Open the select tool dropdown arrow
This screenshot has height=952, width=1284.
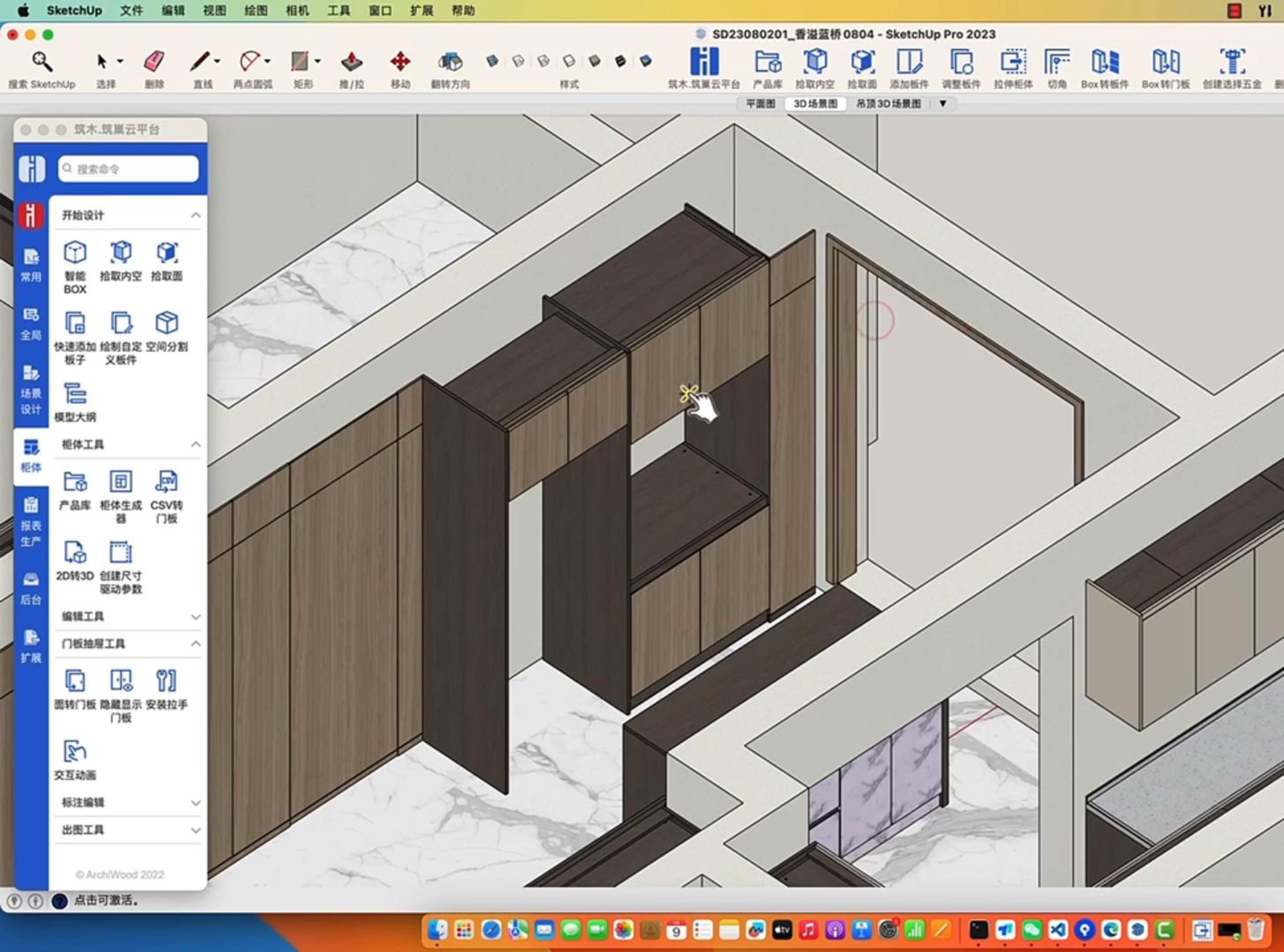tap(120, 61)
